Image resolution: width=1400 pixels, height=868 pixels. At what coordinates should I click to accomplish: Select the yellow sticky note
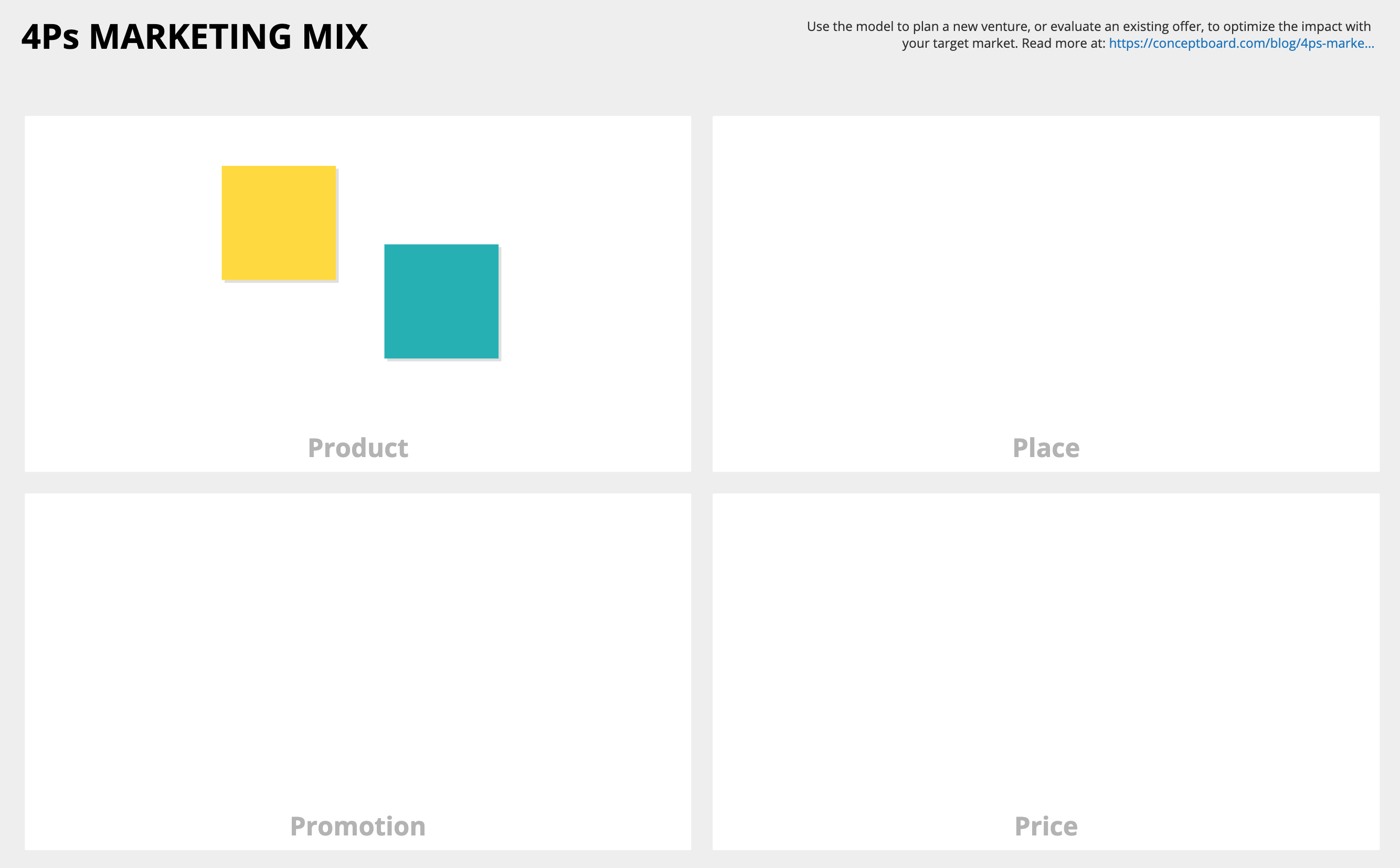(279, 223)
